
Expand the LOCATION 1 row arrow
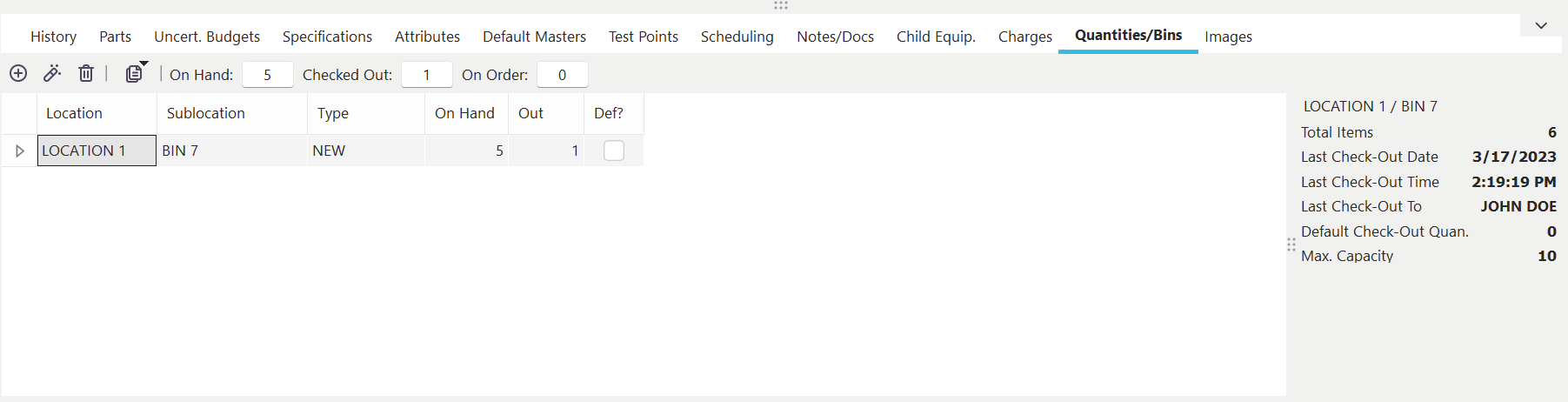pyautogui.click(x=20, y=151)
